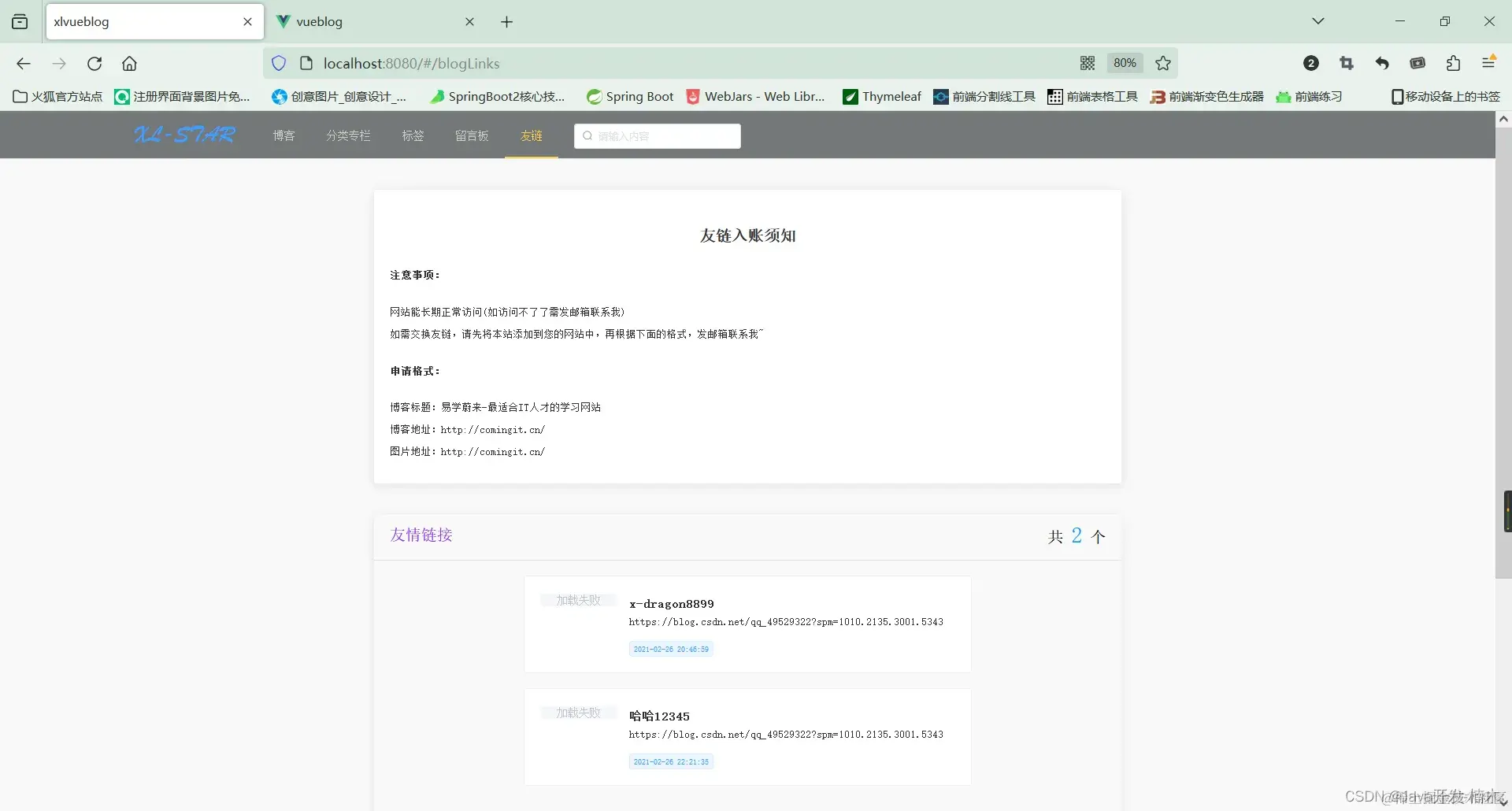Open the Thymeleaf bookmark
The height and width of the screenshot is (811, 1512).
[x=882, y=96]
